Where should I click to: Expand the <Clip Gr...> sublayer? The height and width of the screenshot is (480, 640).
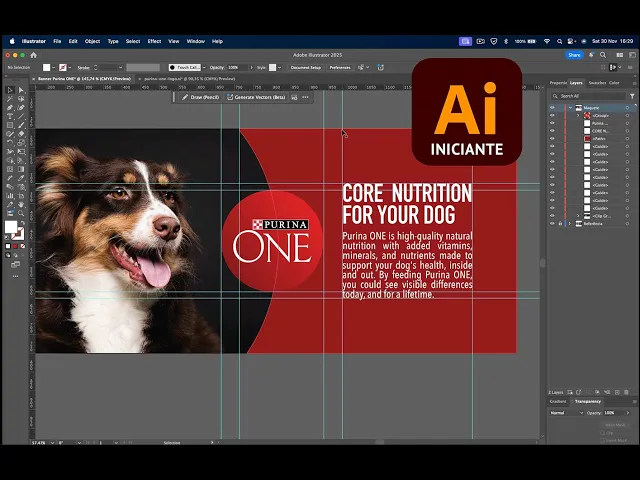[x=578, y=216]
